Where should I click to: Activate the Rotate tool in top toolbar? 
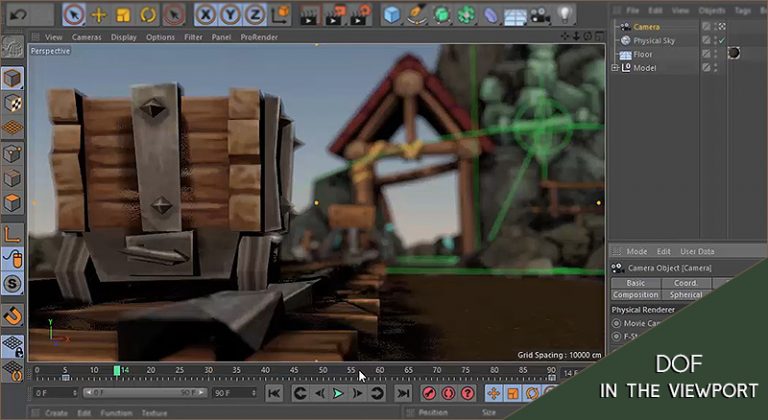(148, 15)
